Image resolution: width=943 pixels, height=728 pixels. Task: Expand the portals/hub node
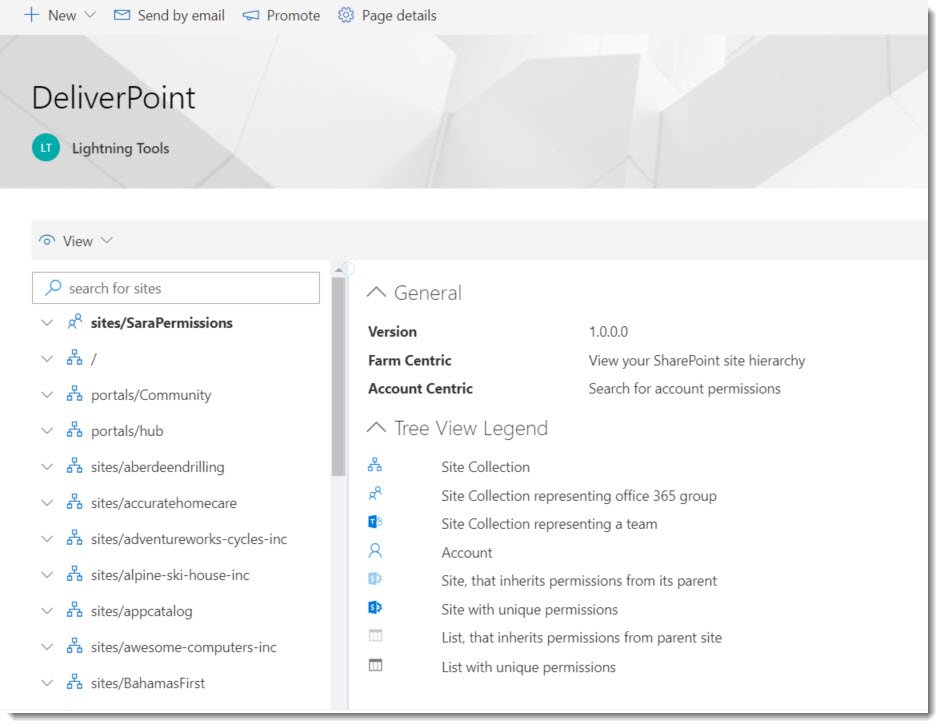[x=47, y=431]
